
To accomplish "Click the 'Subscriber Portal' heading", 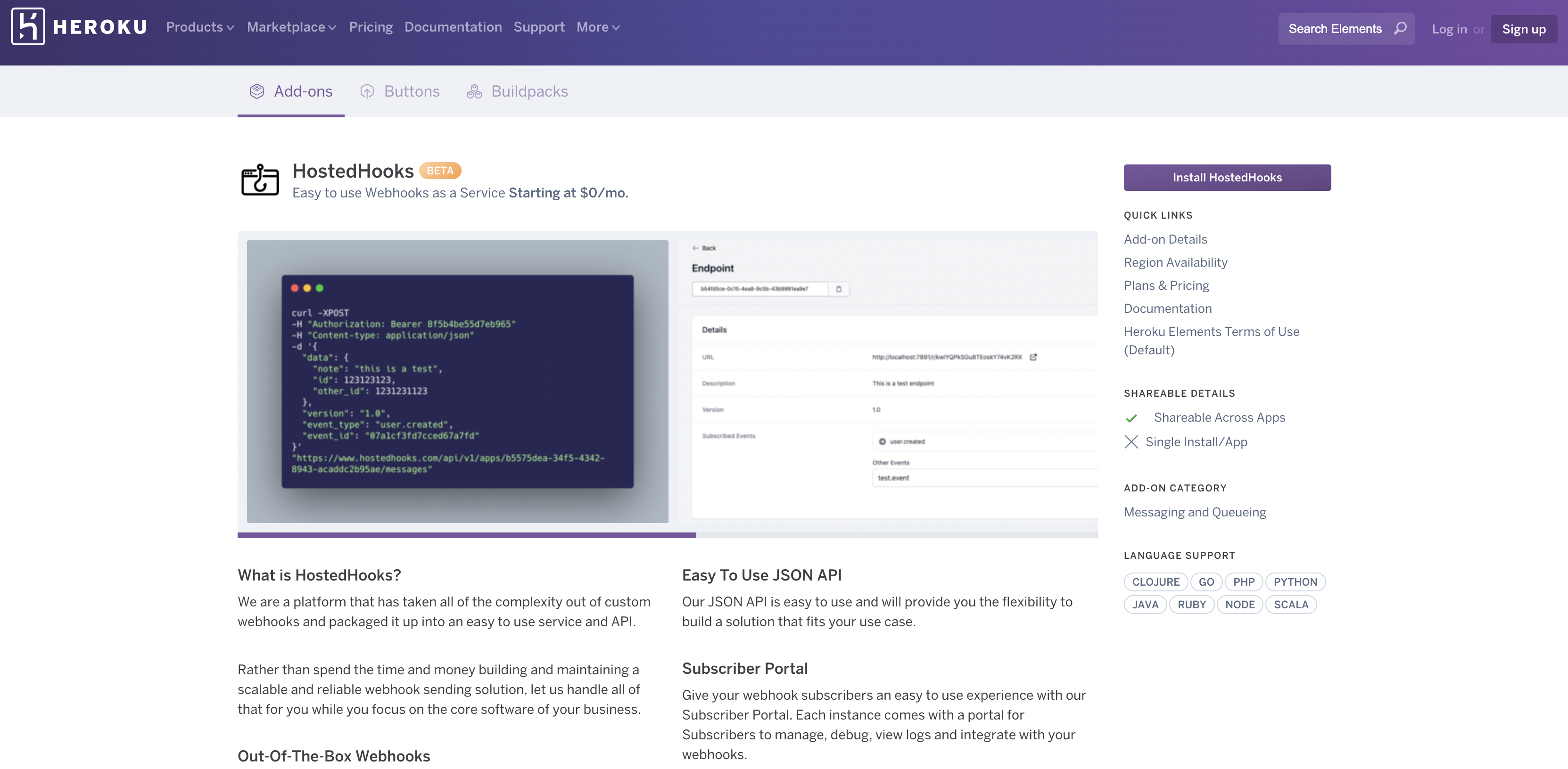I will (x=744, y=669).
